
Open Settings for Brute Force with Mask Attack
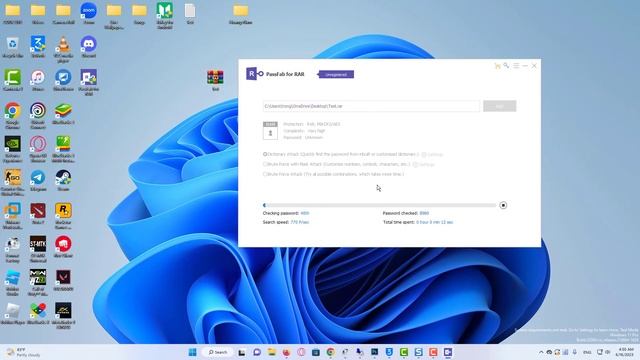pyautogui.click(x=424, y=164)
